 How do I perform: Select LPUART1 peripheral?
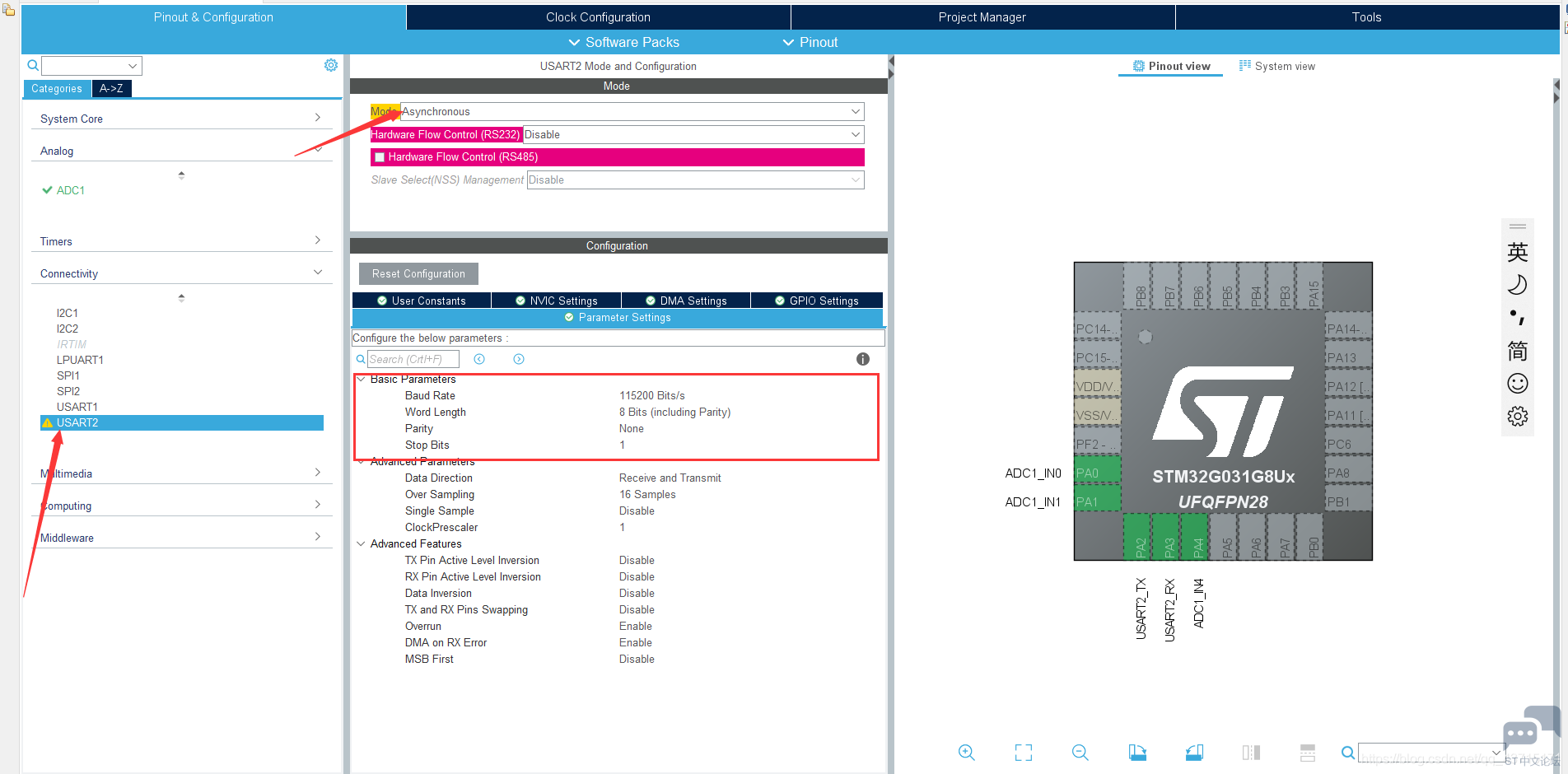point(80,360)
